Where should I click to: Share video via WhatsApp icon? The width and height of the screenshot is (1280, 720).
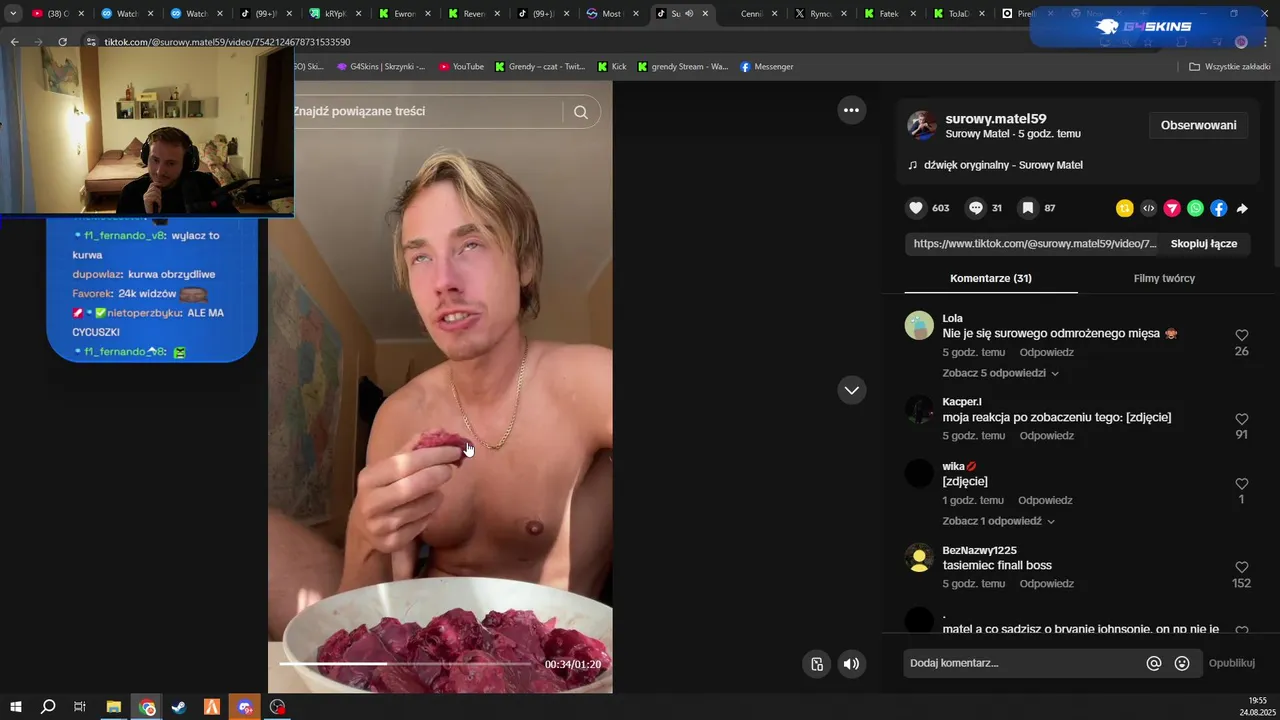(x=1195, y=208)
